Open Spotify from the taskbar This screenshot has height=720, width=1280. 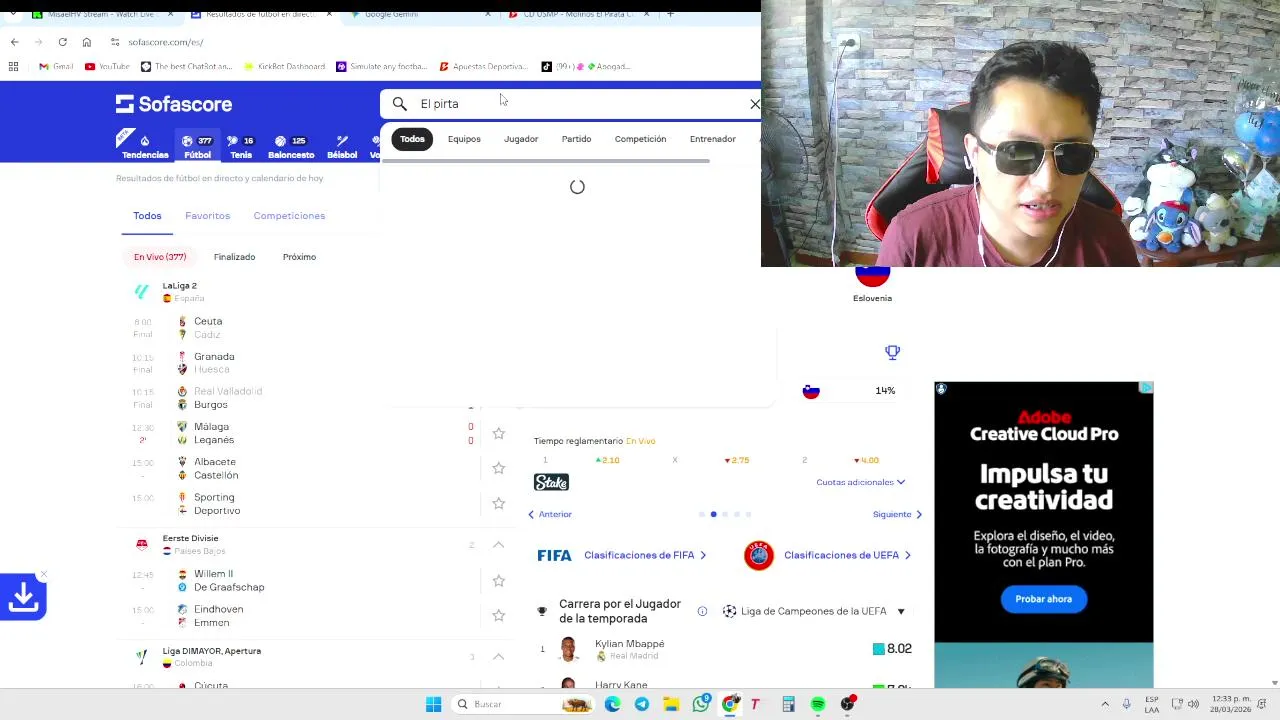pyautogui.click(x=818, y=704)
